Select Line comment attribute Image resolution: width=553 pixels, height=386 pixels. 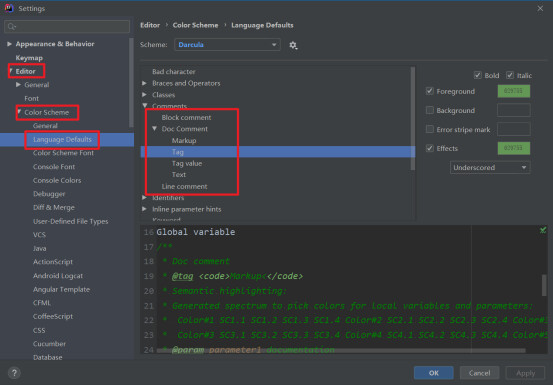[x=184, y=186]
